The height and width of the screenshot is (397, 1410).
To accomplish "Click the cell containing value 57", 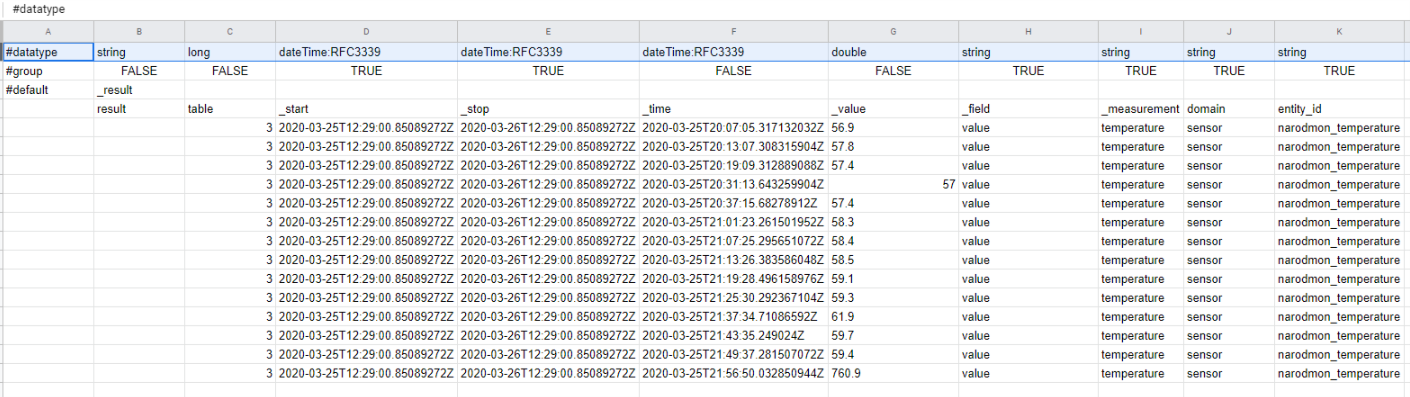I will tap(893, 184).
